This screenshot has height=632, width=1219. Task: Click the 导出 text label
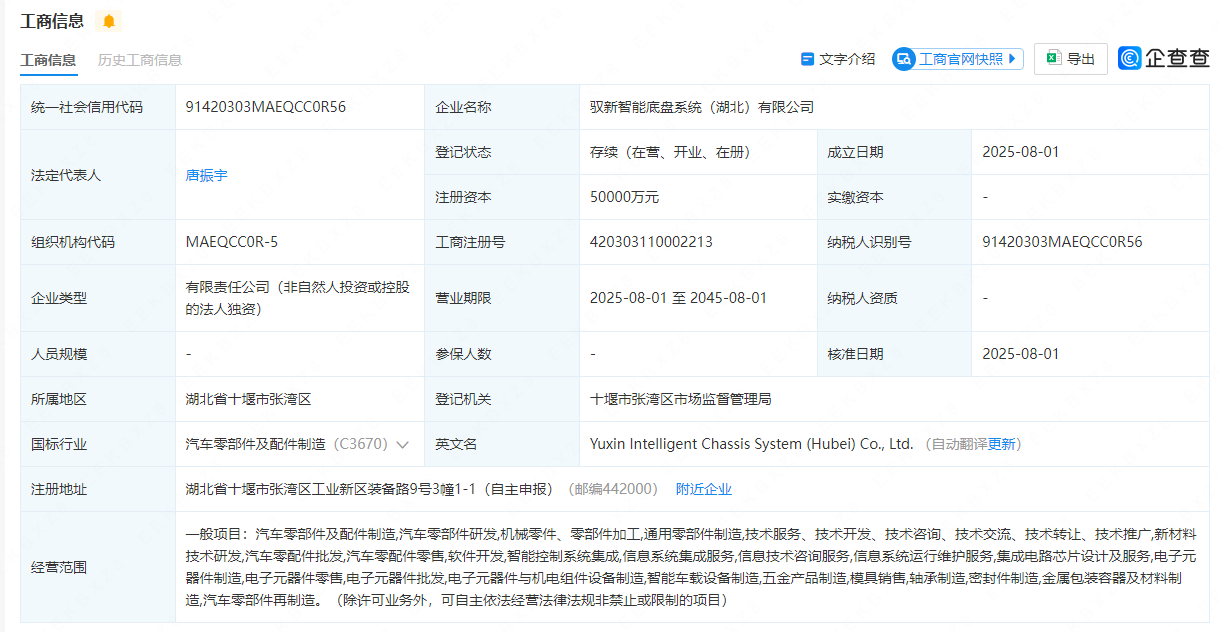[x=1081, y=59]
